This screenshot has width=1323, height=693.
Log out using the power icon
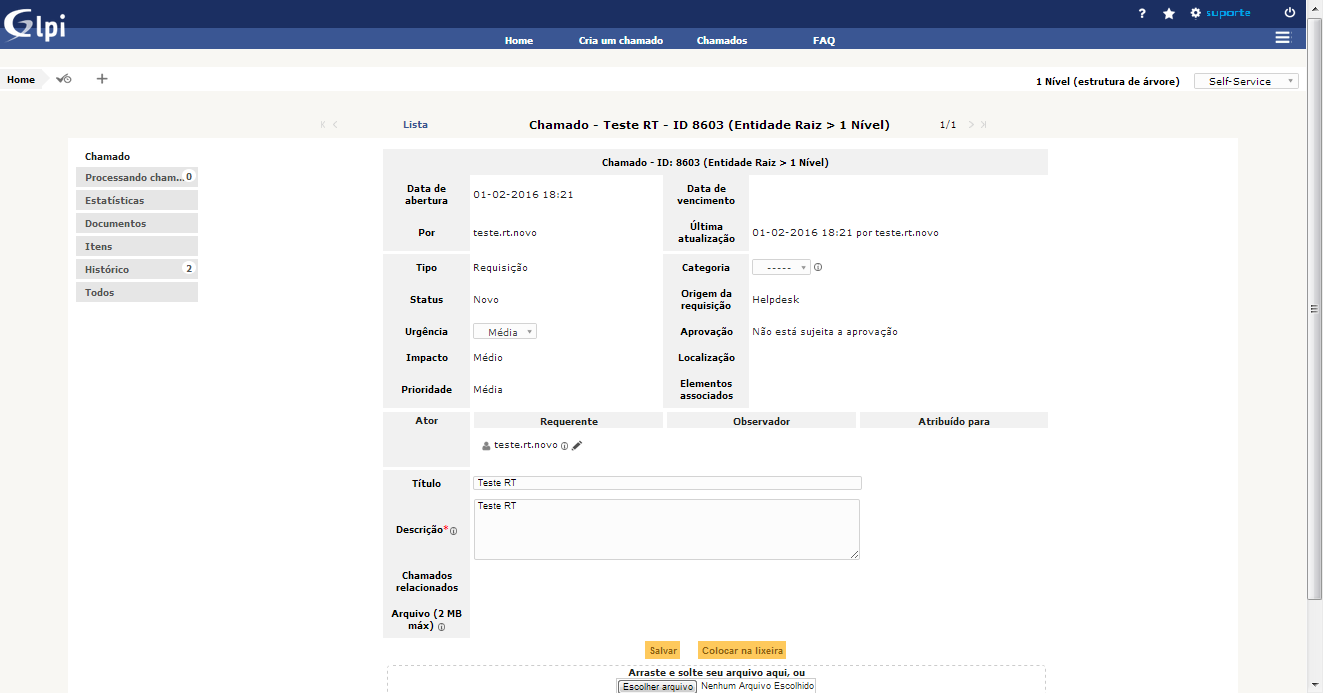1289,14
